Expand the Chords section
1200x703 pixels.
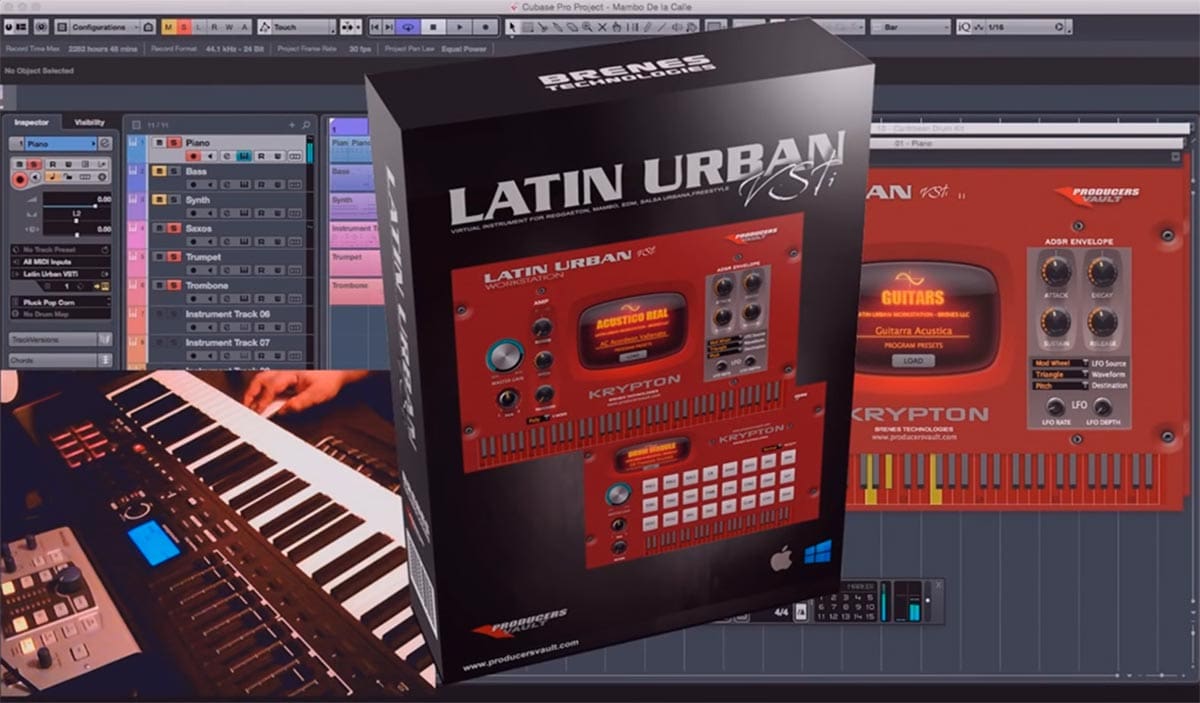tap(60, 360)
